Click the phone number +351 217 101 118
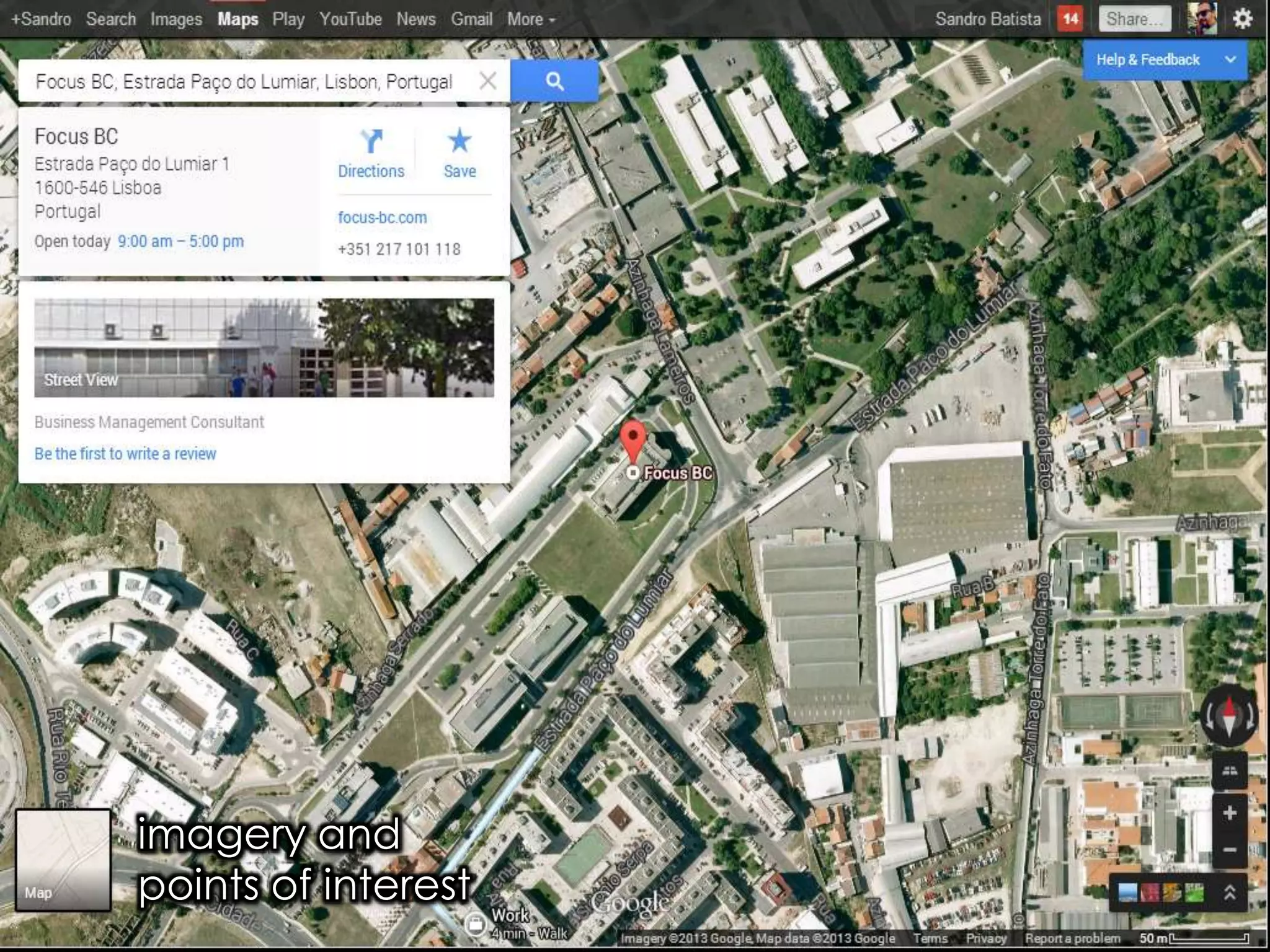Screen dimensions: 1270x952 [399, 249]
